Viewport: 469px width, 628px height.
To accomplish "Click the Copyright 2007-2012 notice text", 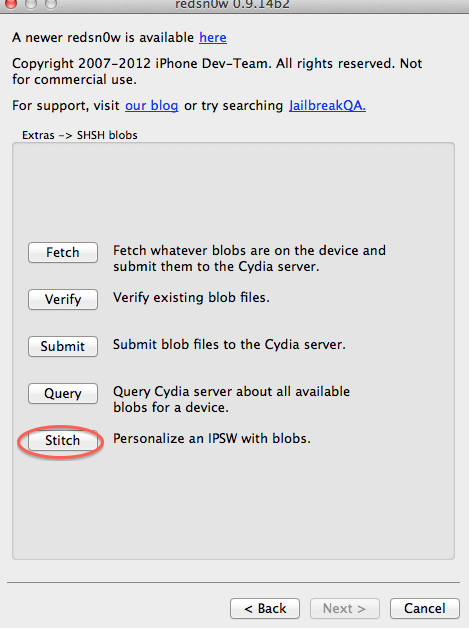I will tap(217, 71).
